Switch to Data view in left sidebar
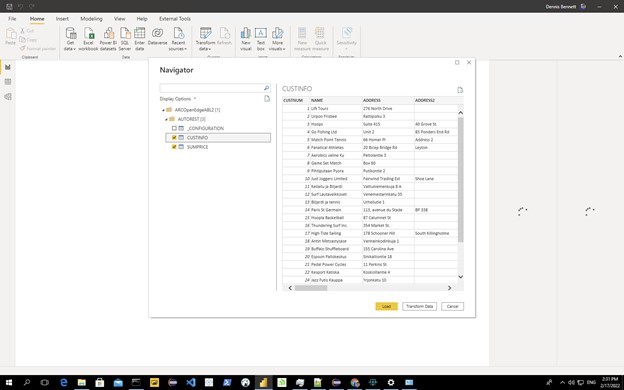624x390 pixels. coord(8,82)
